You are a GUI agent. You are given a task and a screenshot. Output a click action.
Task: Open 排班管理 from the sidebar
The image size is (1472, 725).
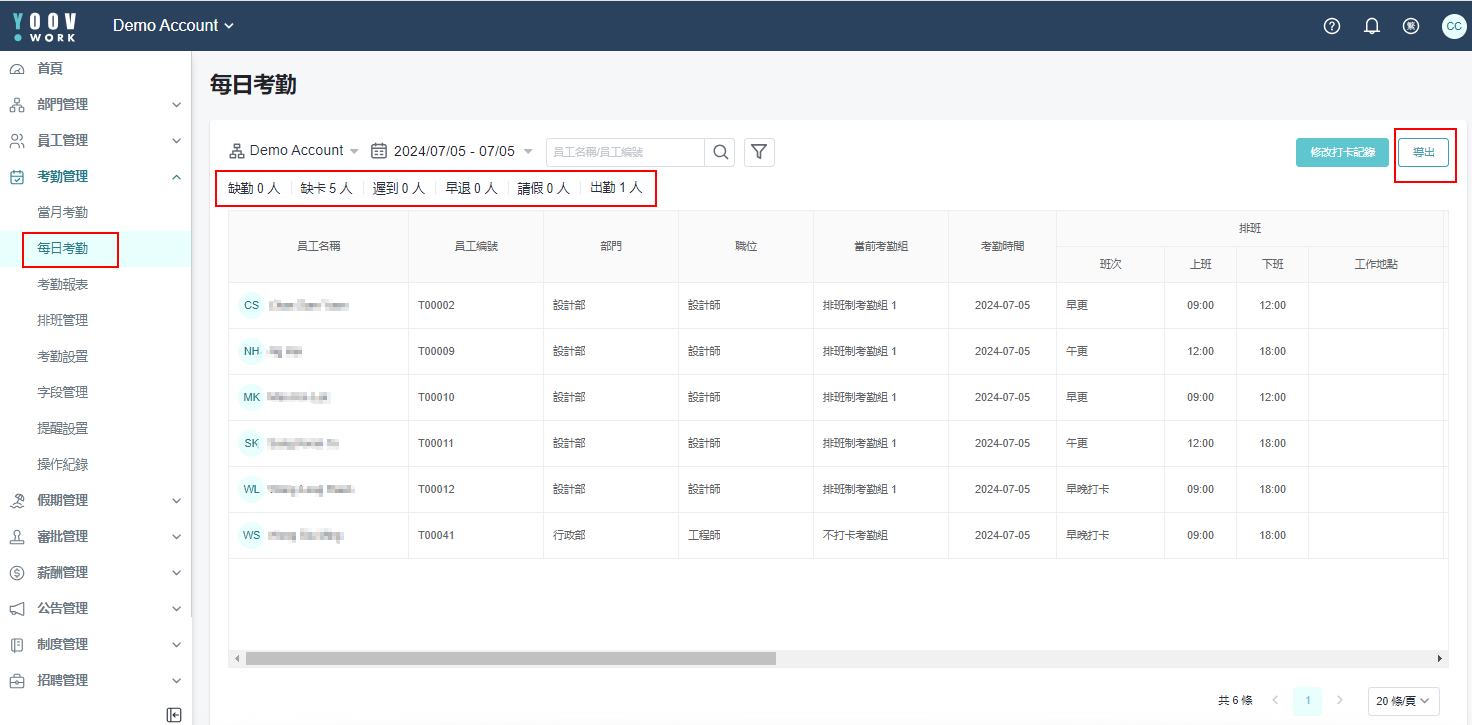coord(62,320)
